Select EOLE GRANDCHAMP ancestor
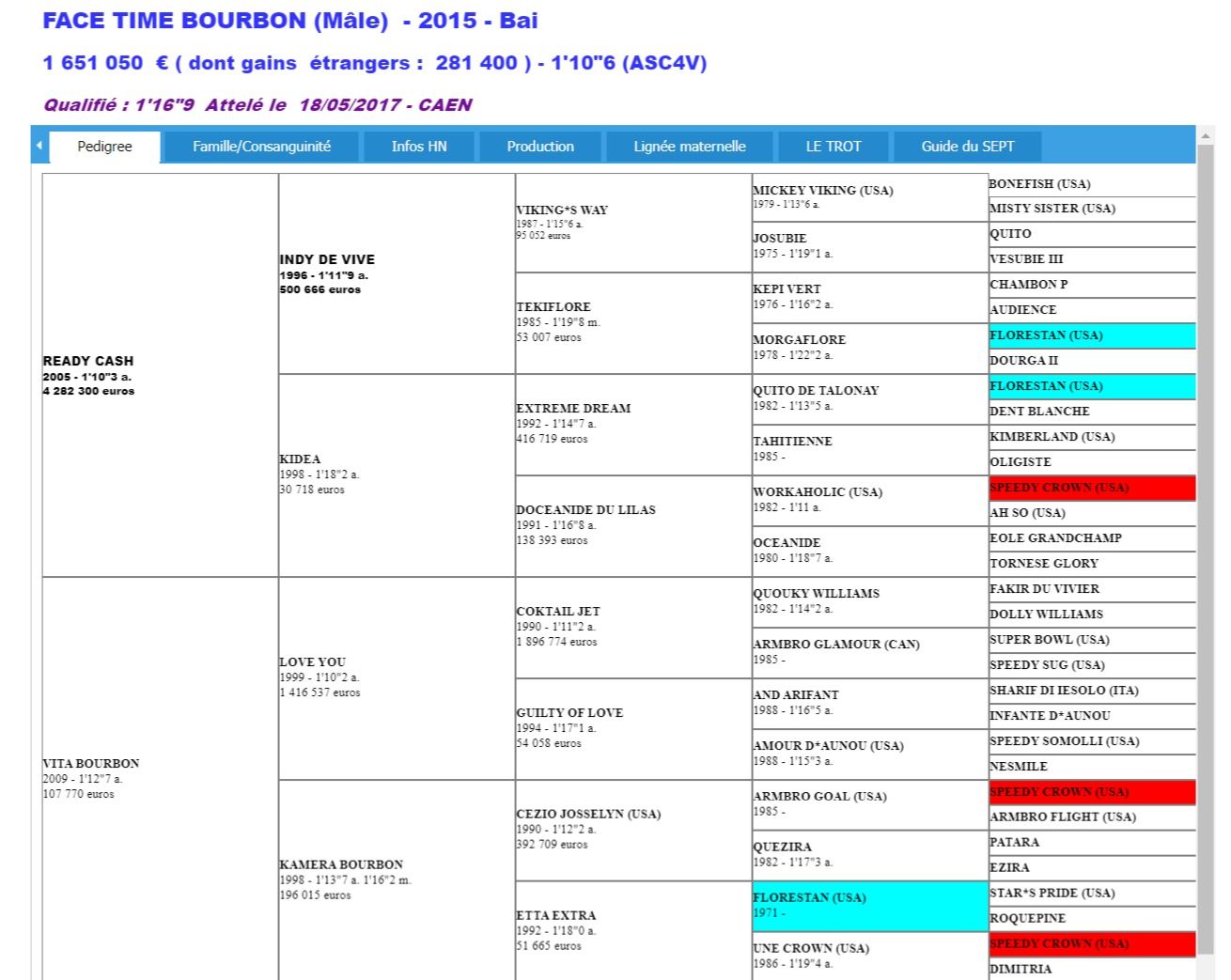Viewport: 1231px width, 980px height. click(1056, 537)
